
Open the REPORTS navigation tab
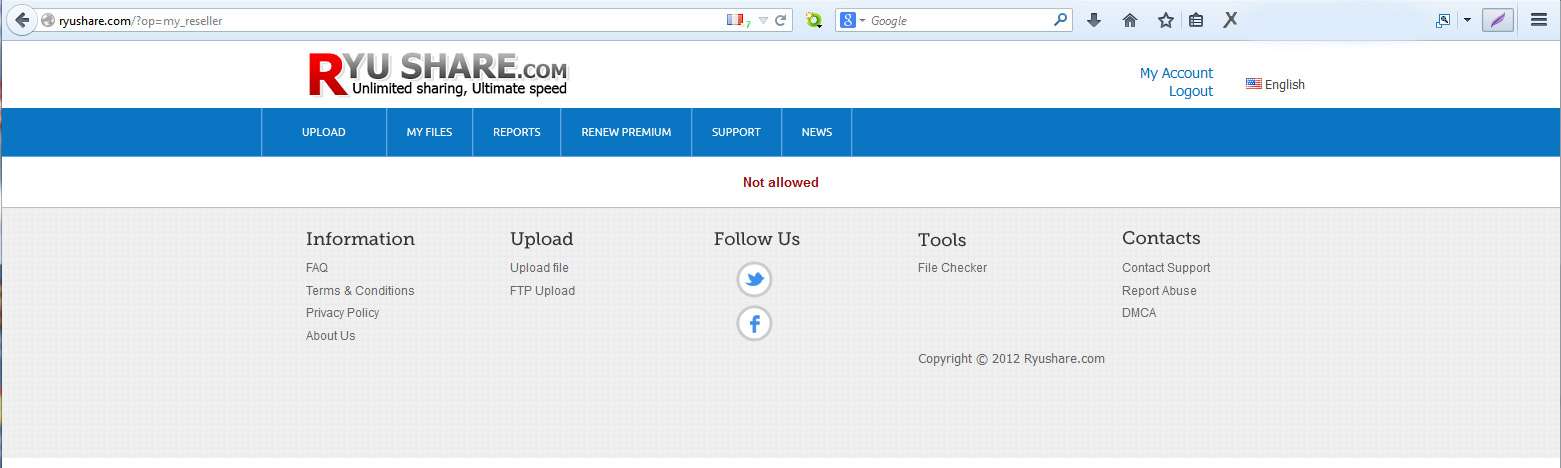click(517, 132)
